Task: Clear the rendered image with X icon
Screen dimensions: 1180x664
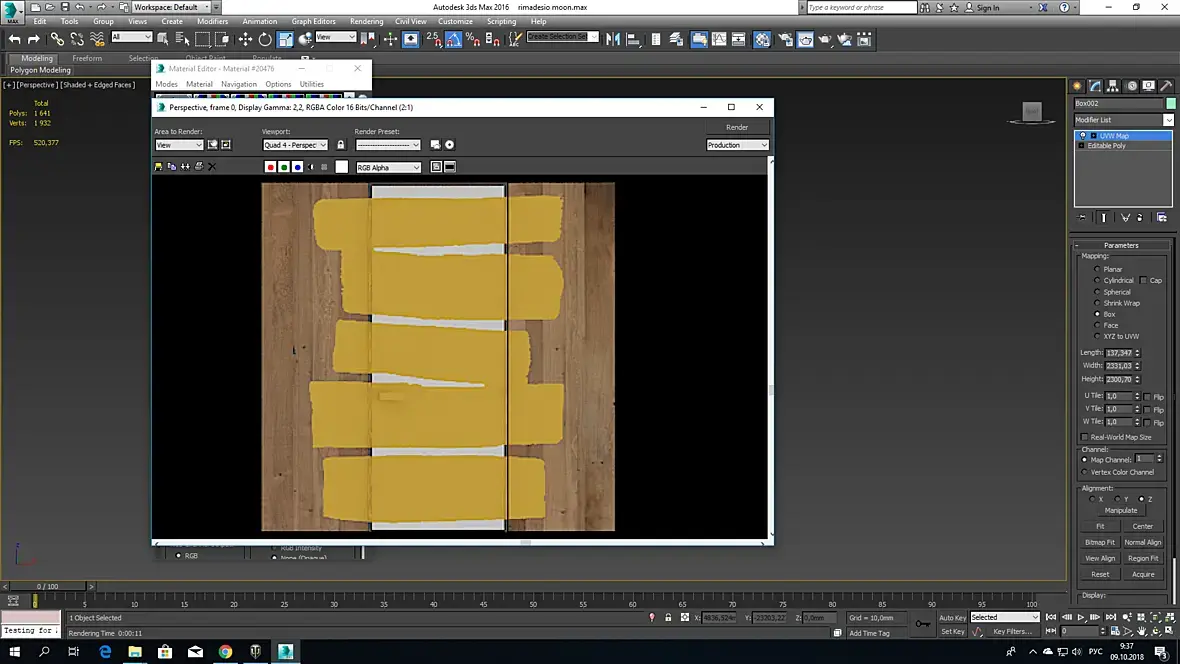Action: click(x=212, y=167)
